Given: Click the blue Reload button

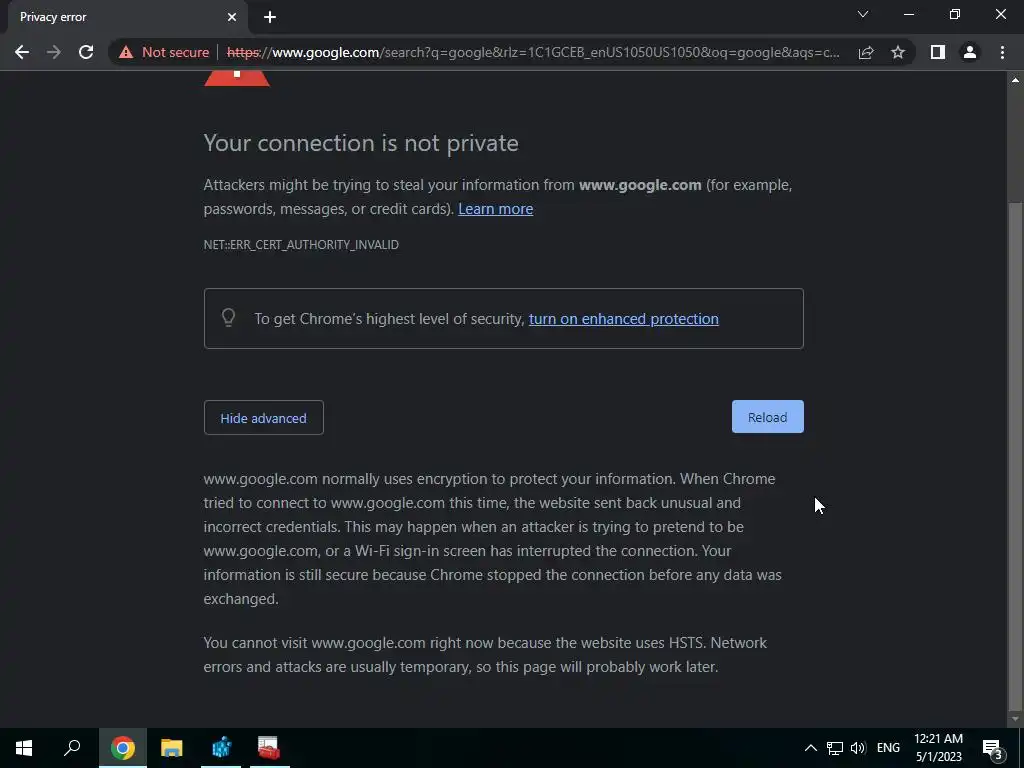Looking at the screenshot, I should 767,417.
